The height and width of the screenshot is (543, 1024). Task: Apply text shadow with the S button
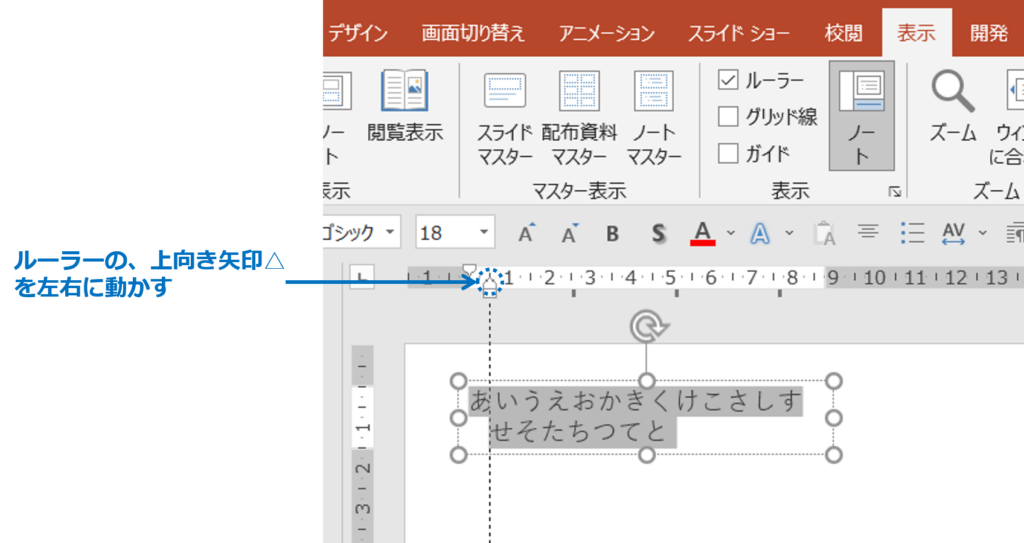coord(657,234)
